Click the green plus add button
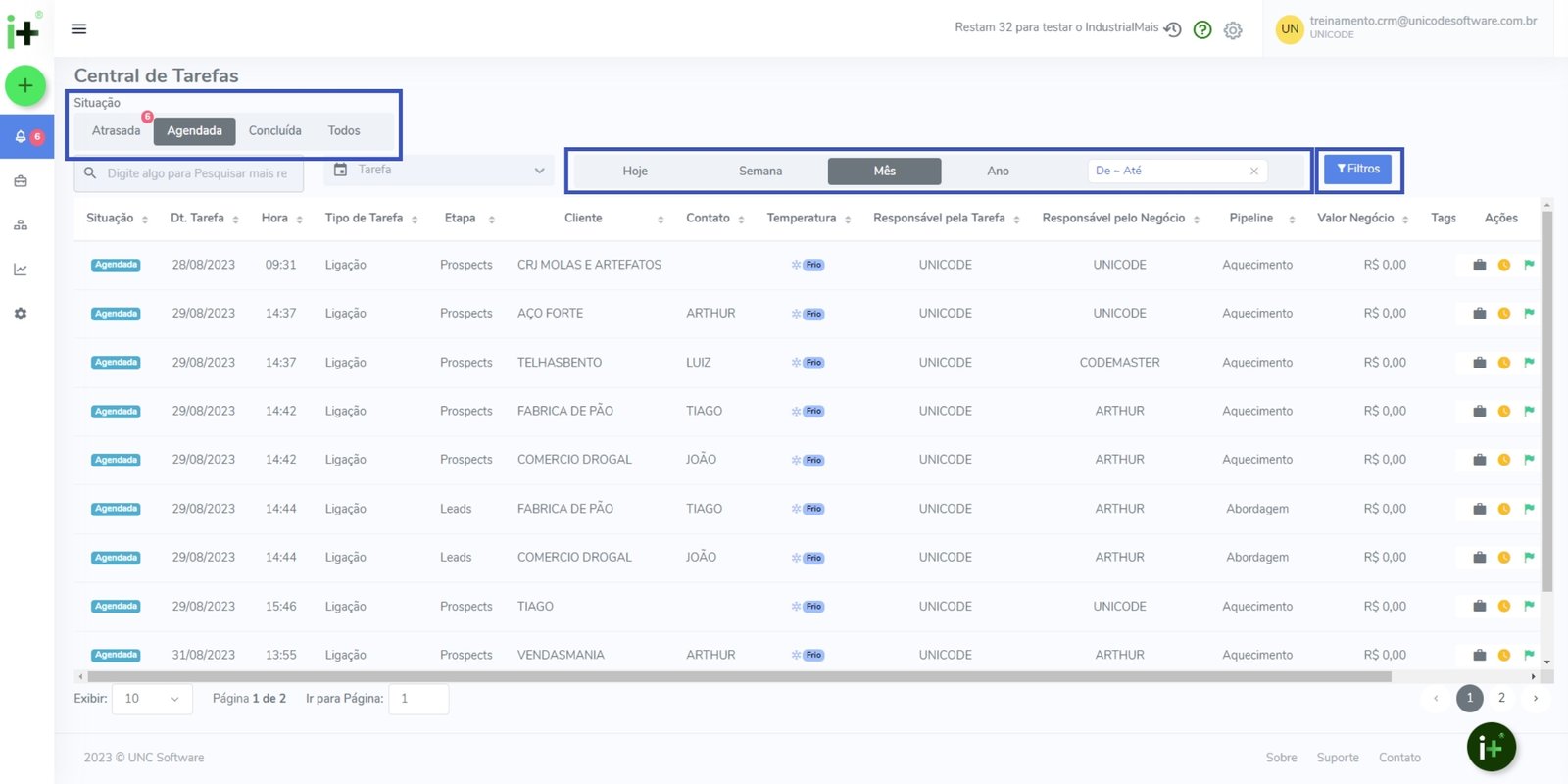This screenshot has width=1568, height=784. point(25,86)
